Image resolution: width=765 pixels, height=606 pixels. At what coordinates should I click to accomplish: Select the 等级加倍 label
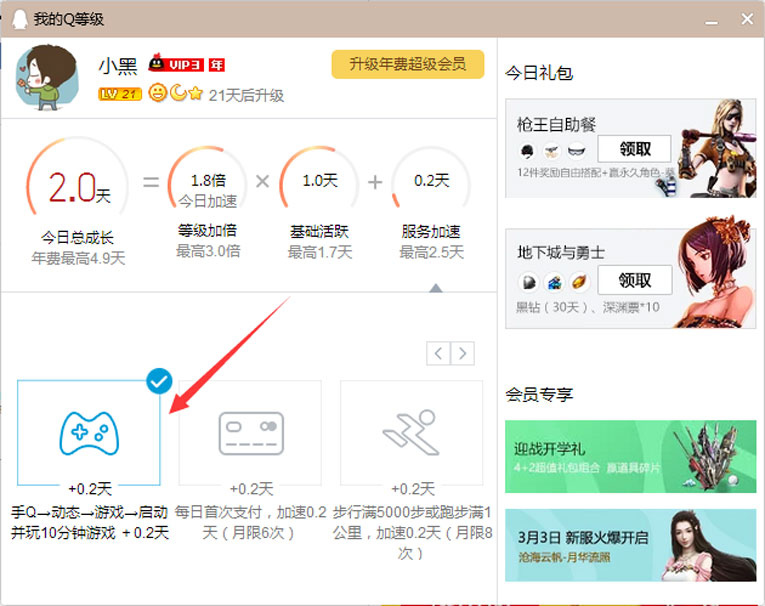pos(207,230)
